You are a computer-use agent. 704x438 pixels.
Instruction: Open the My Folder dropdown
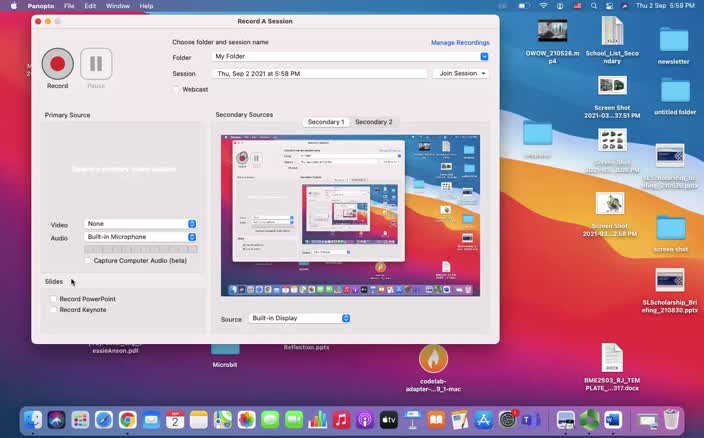click(x=351, y=57)
